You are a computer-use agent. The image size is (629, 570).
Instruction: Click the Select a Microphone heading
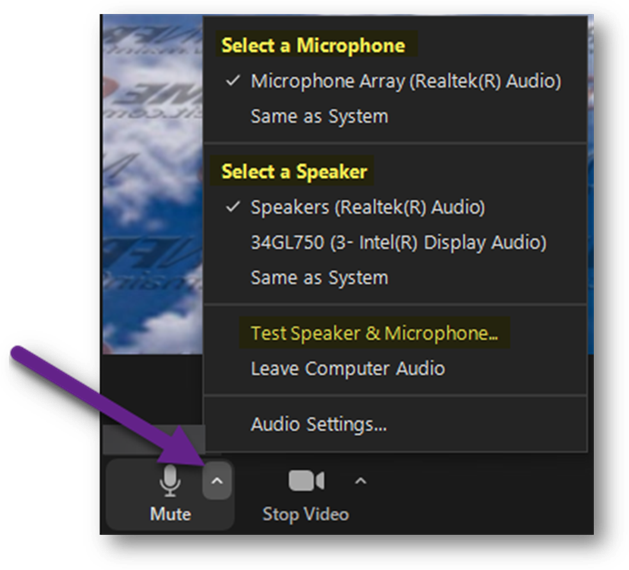tap(313, 45)
